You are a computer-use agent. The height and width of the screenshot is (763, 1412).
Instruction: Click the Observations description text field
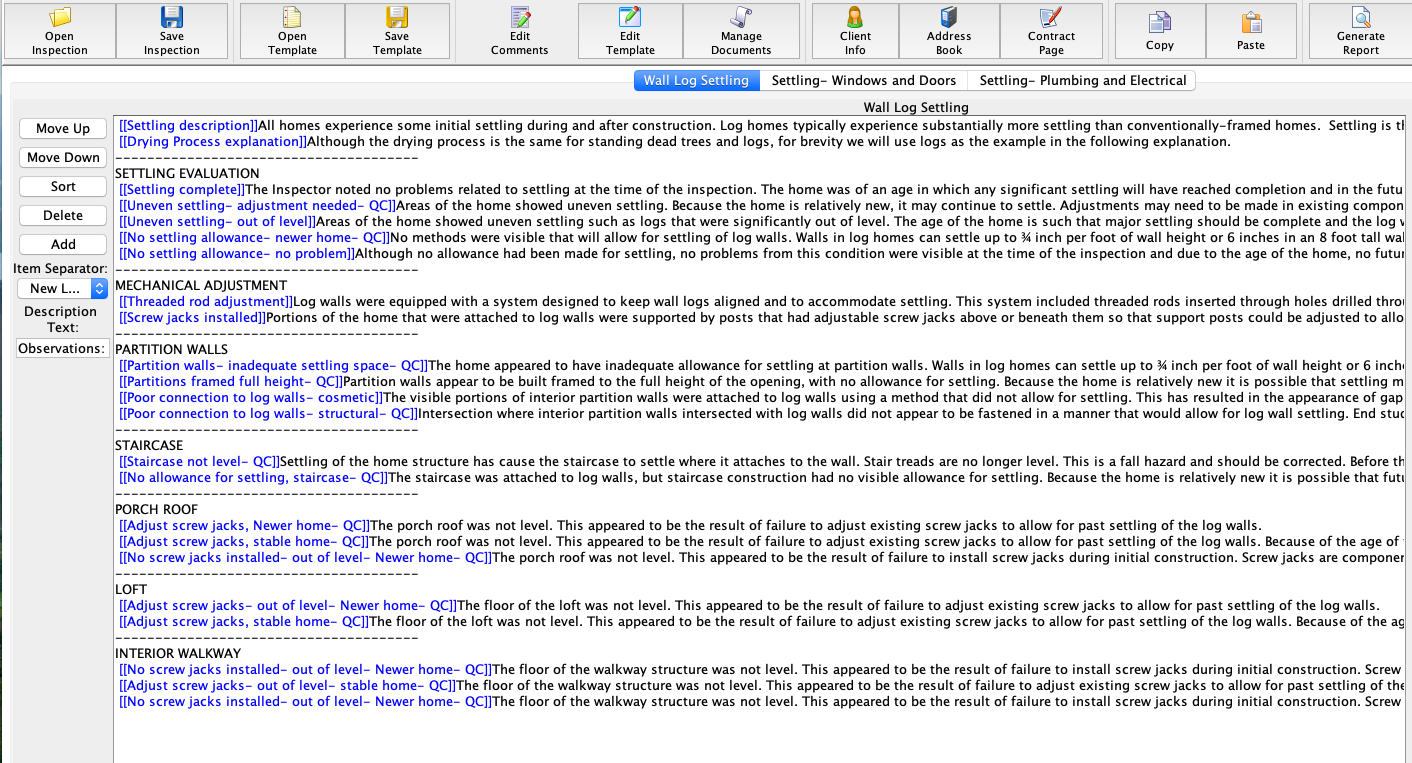62,348
